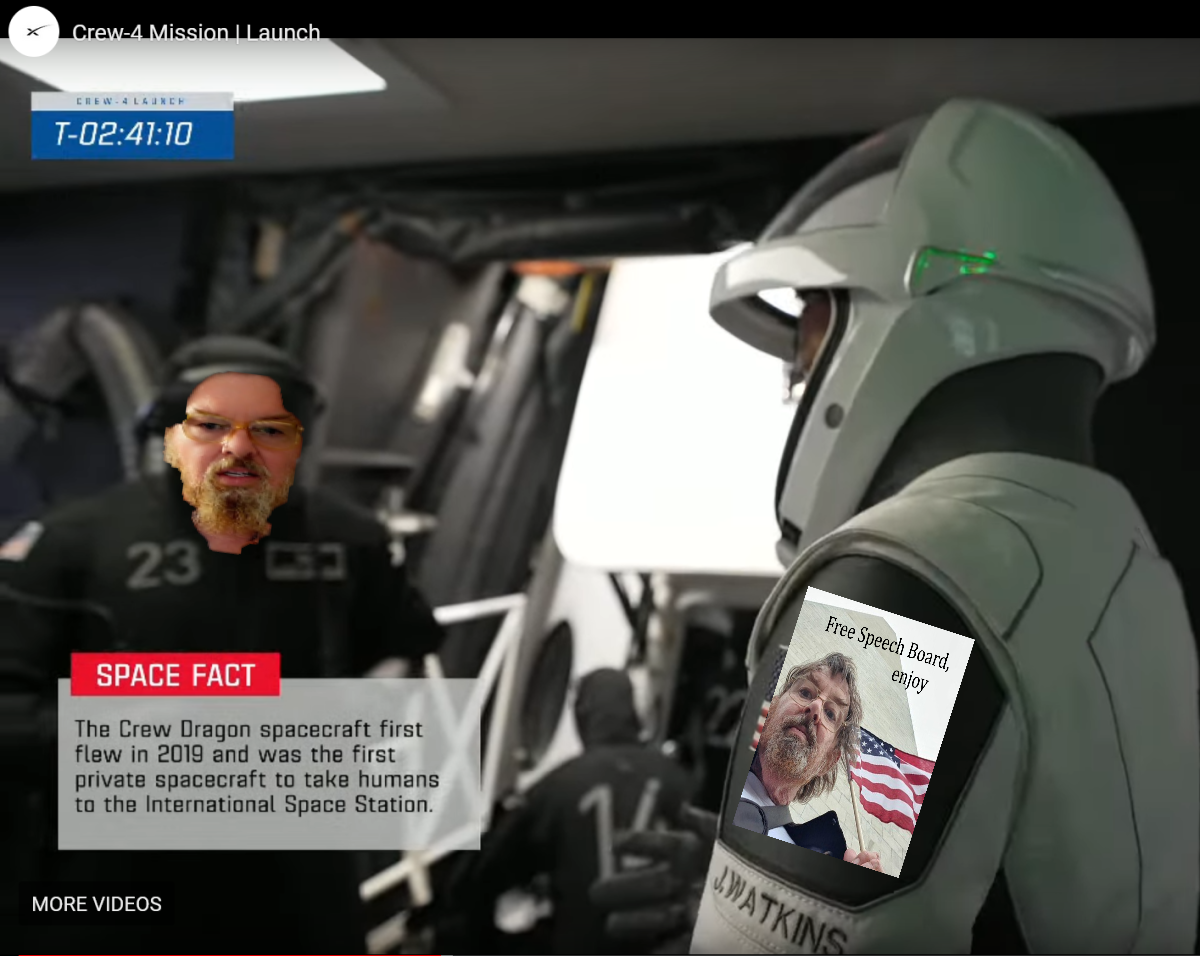Click the American flag in the inset photo
This screenshot has height=956, width=1200.
click(890, 775)
